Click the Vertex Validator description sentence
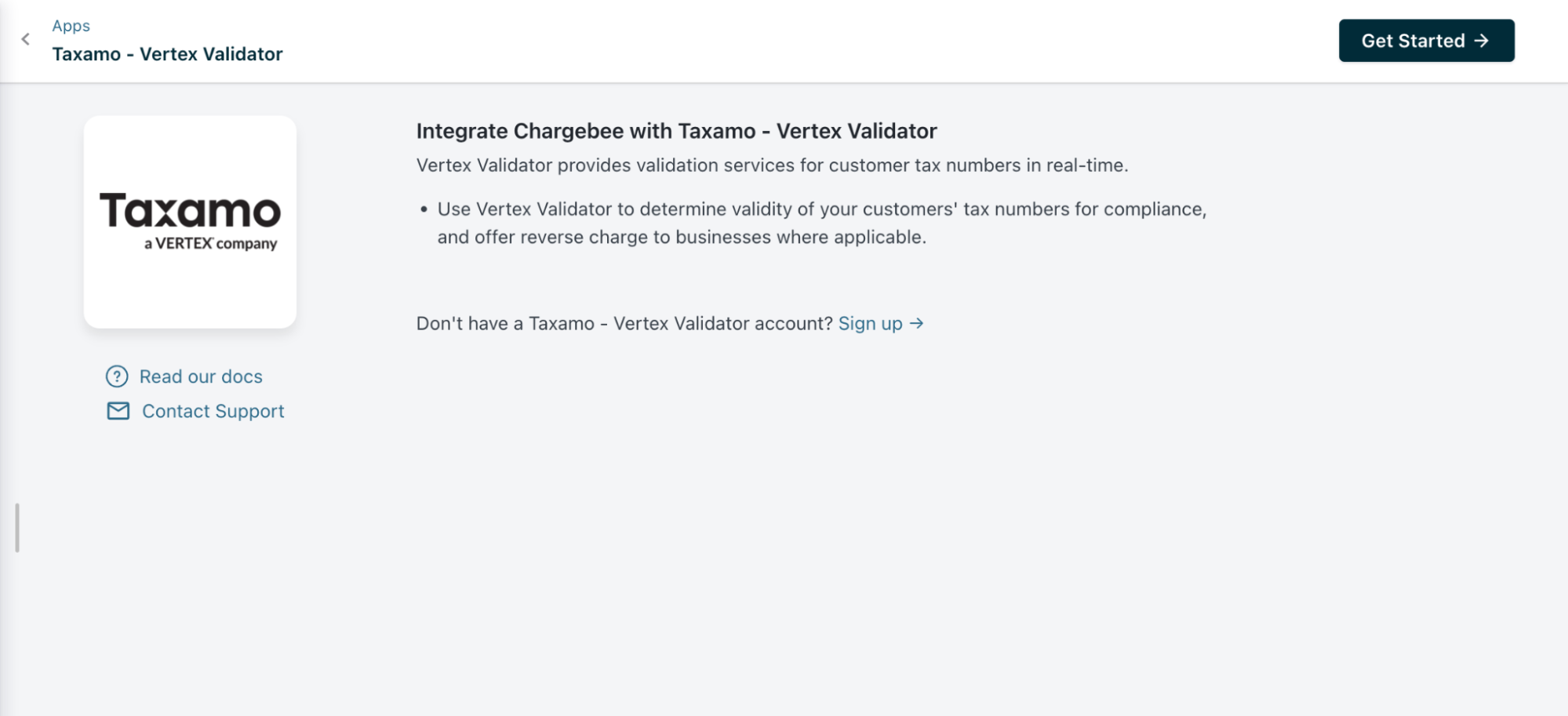1568x716 pixels. pos(772,165)
